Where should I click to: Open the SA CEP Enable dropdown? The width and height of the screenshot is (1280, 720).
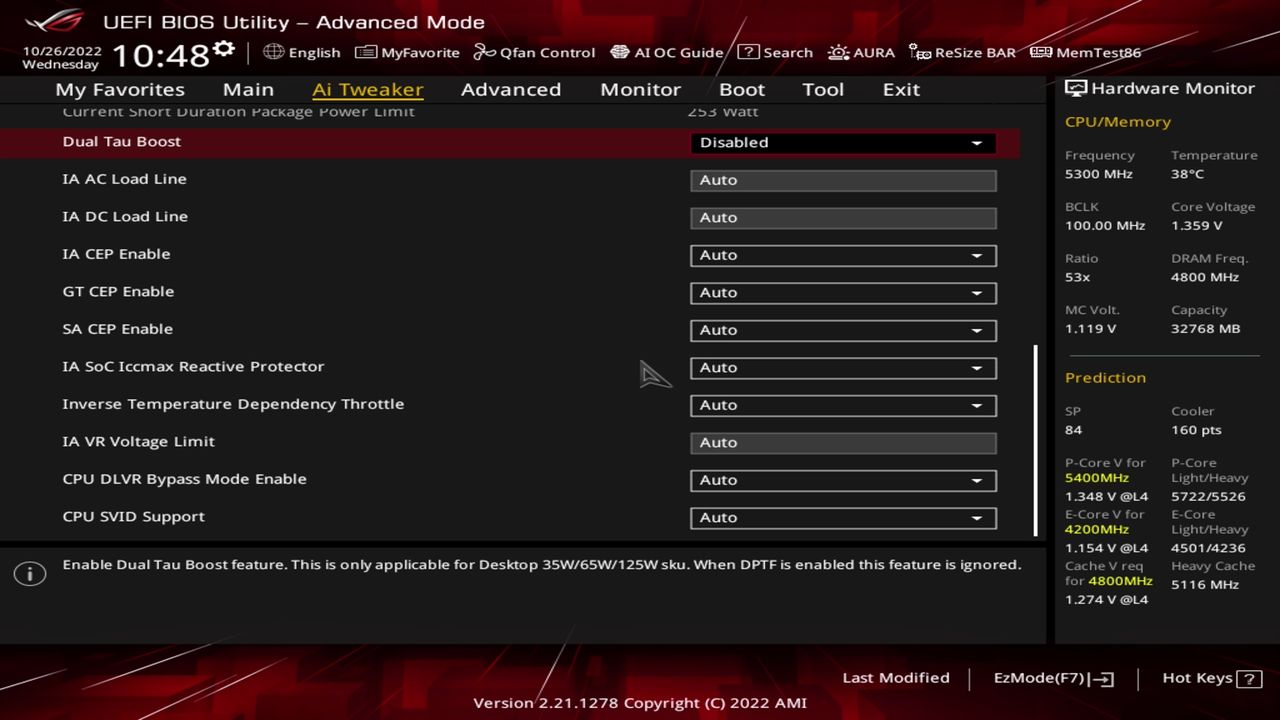[843, 330]
